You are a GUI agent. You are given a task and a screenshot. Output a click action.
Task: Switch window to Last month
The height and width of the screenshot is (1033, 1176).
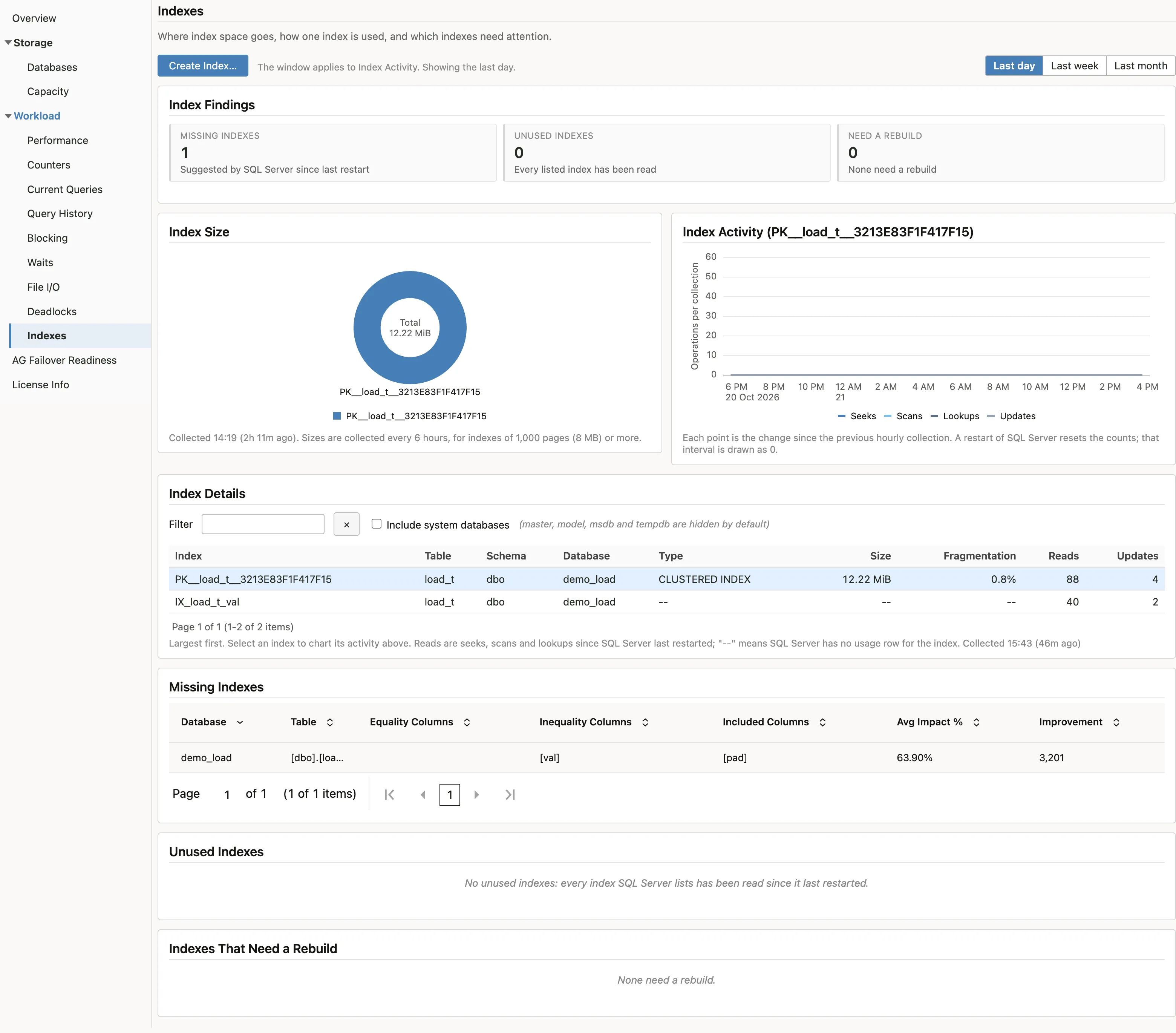pyautogui.click(x=1140, y=66)
